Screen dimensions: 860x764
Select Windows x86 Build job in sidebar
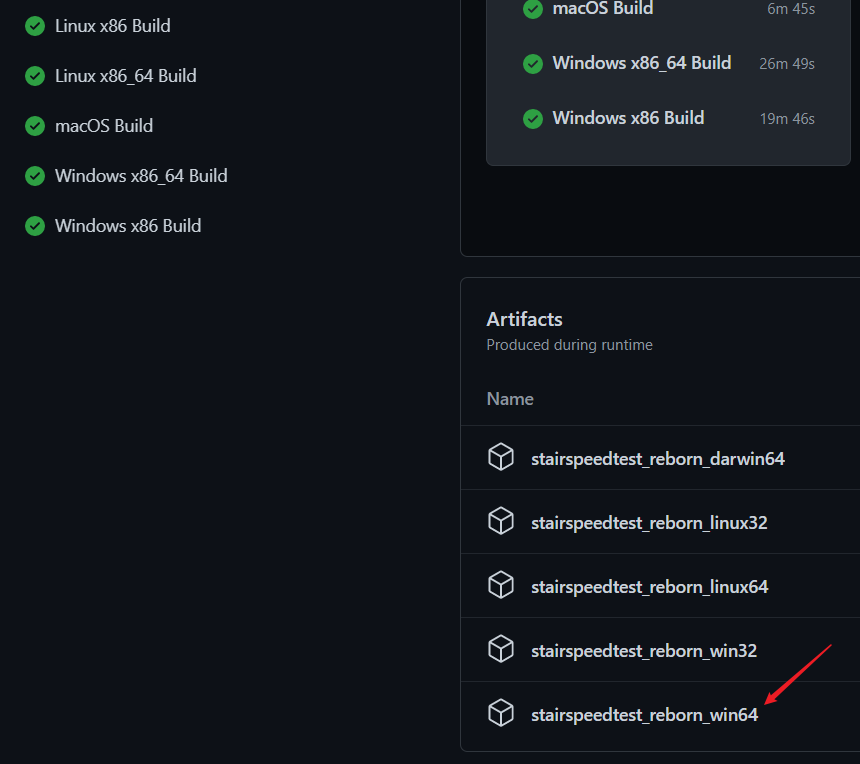click(x=128, y=226)
